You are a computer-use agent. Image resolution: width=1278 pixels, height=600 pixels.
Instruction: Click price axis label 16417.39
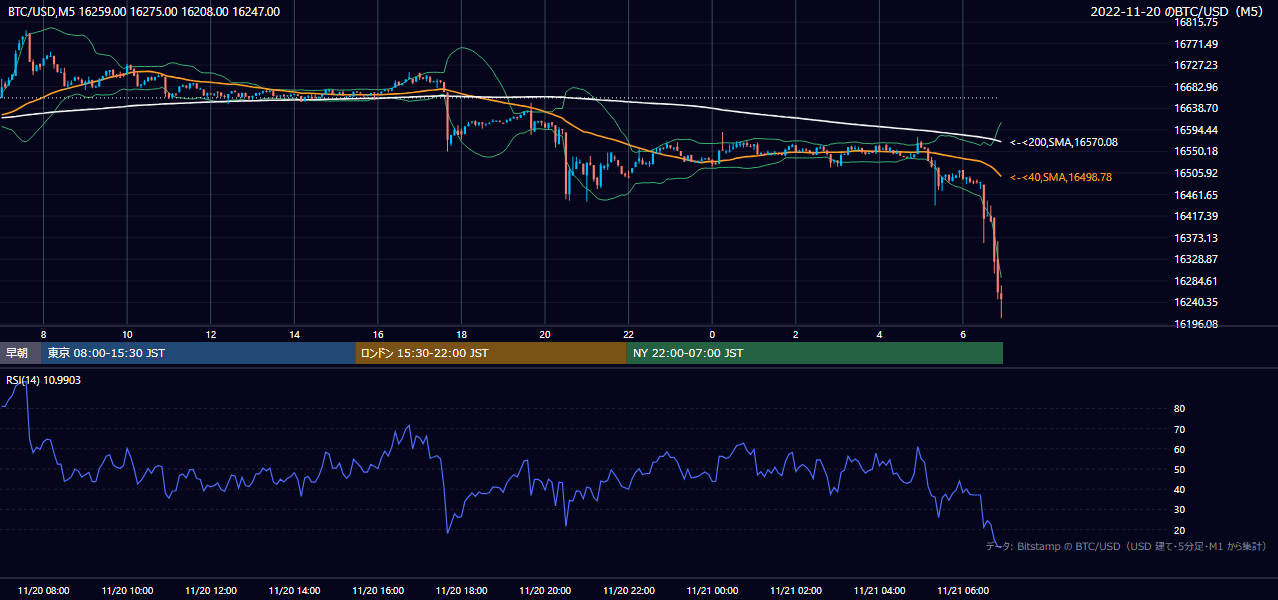[1195, 216]
